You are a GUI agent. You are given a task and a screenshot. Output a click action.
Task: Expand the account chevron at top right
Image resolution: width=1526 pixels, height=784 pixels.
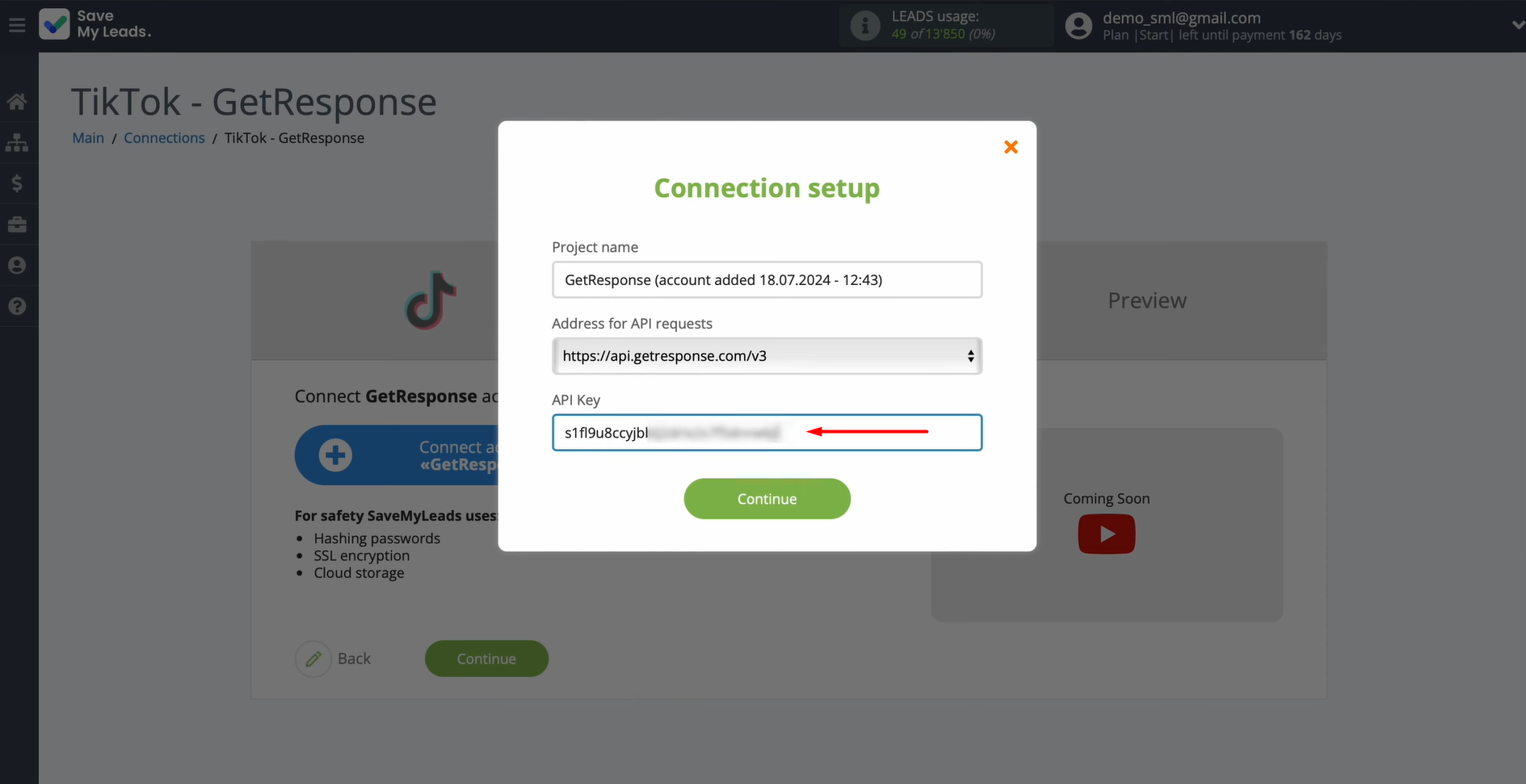(x=1517, y=24)
